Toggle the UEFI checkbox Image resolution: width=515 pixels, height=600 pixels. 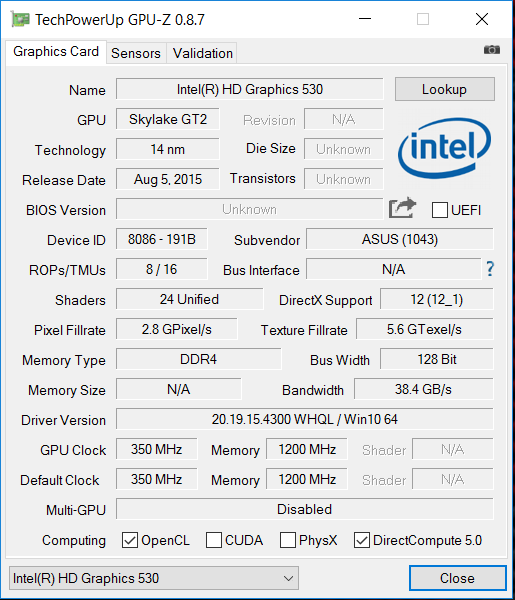[x=439, y=210]
